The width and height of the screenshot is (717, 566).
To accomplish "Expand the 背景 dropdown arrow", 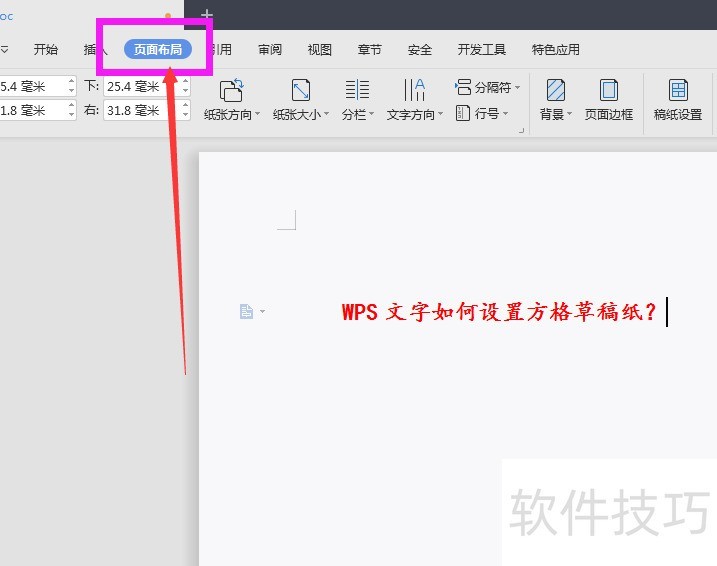I will (569, 114).
